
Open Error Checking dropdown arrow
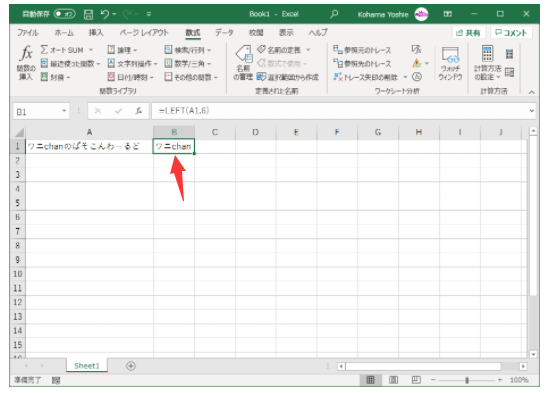427,63
